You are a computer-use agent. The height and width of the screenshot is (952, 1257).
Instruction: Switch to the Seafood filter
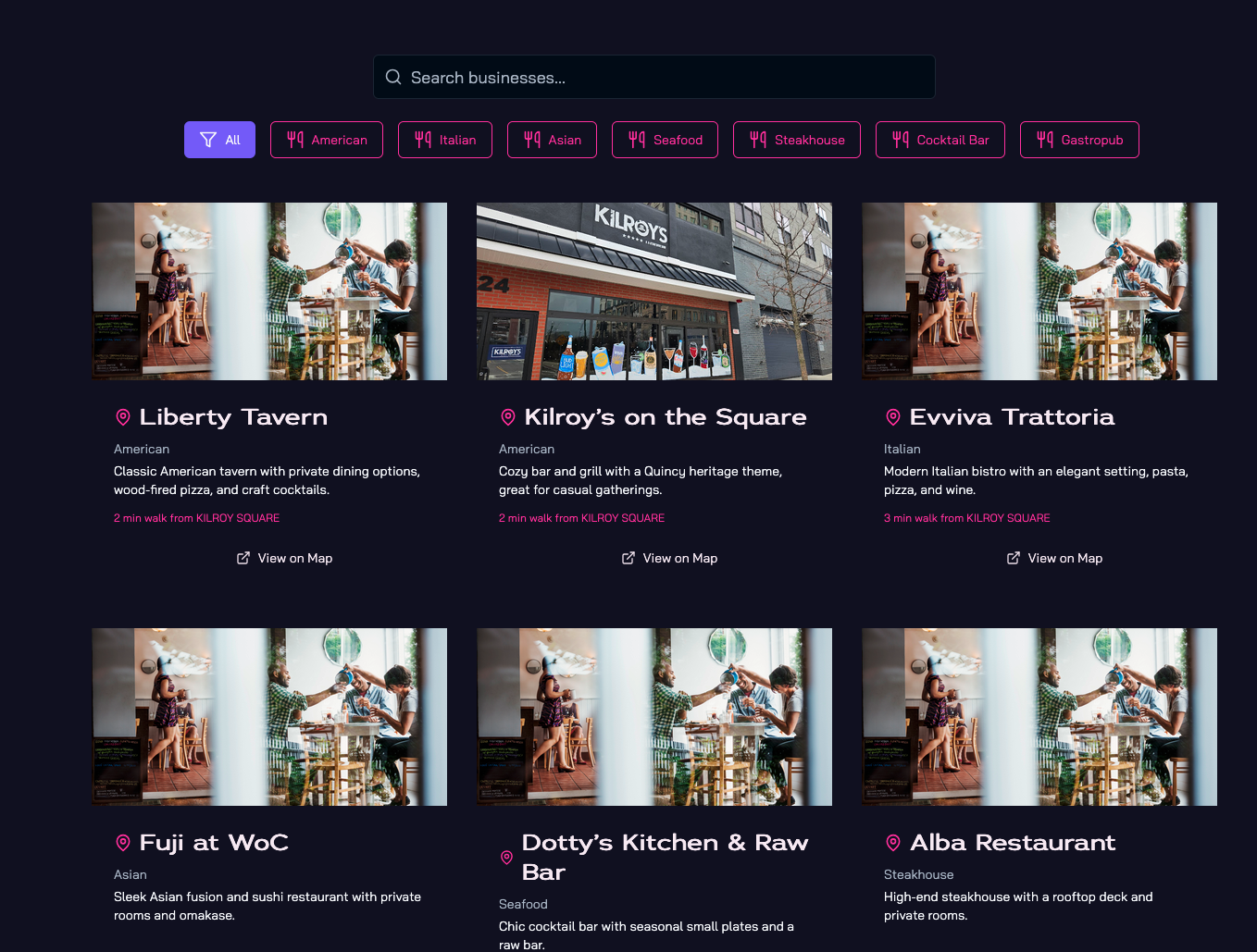665,140
